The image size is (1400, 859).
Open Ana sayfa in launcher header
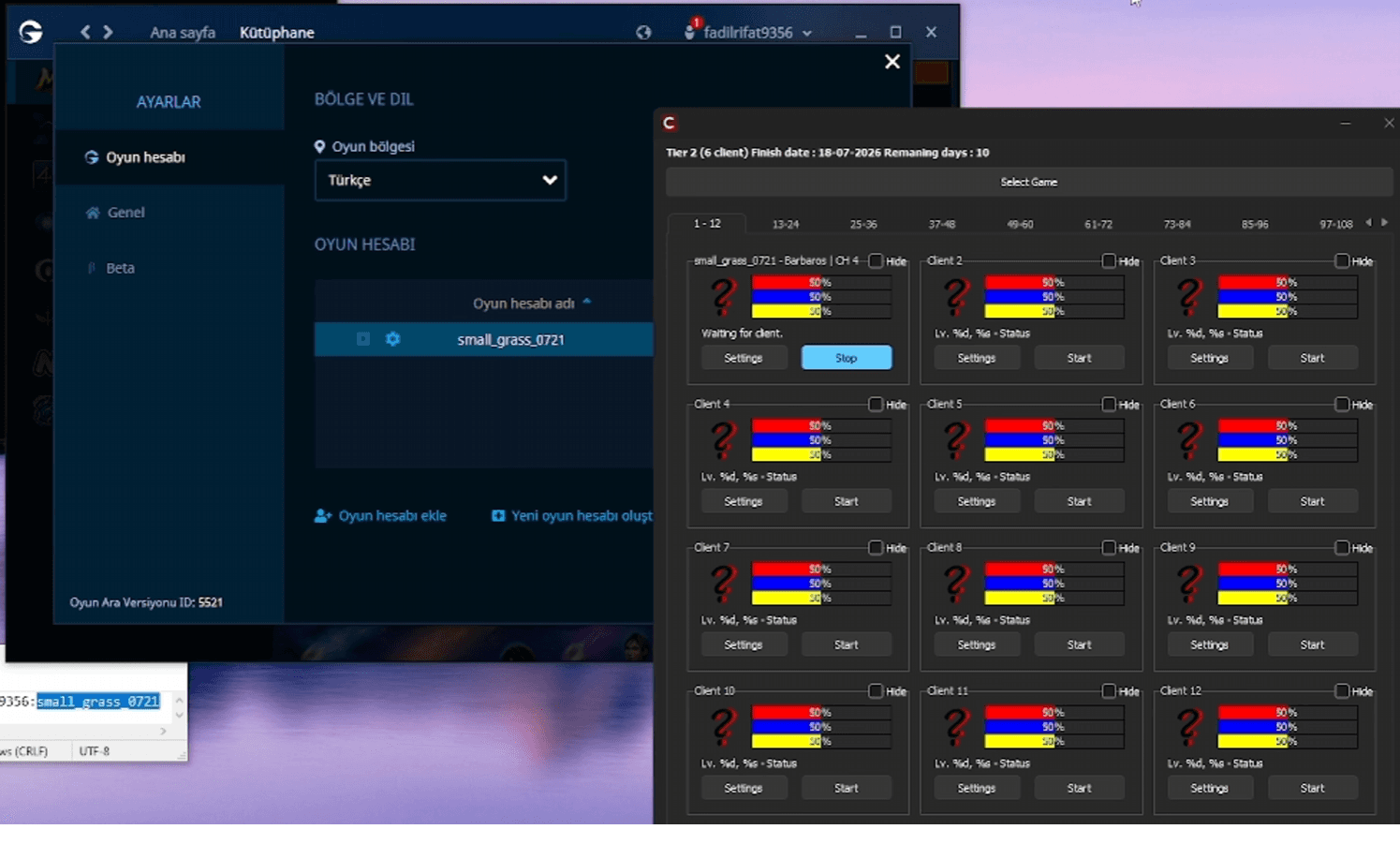click(x=183, y=32)
